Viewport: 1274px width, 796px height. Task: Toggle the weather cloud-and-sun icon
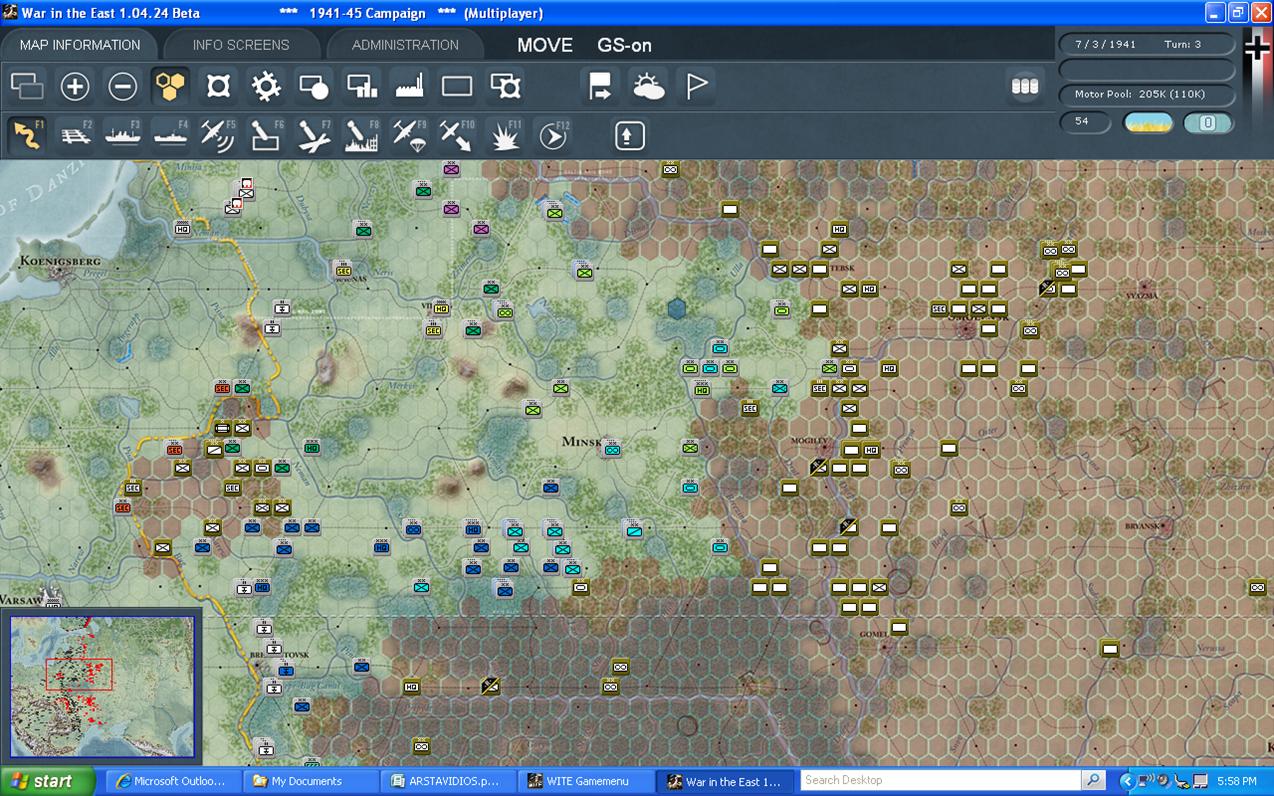click(649, 87)
